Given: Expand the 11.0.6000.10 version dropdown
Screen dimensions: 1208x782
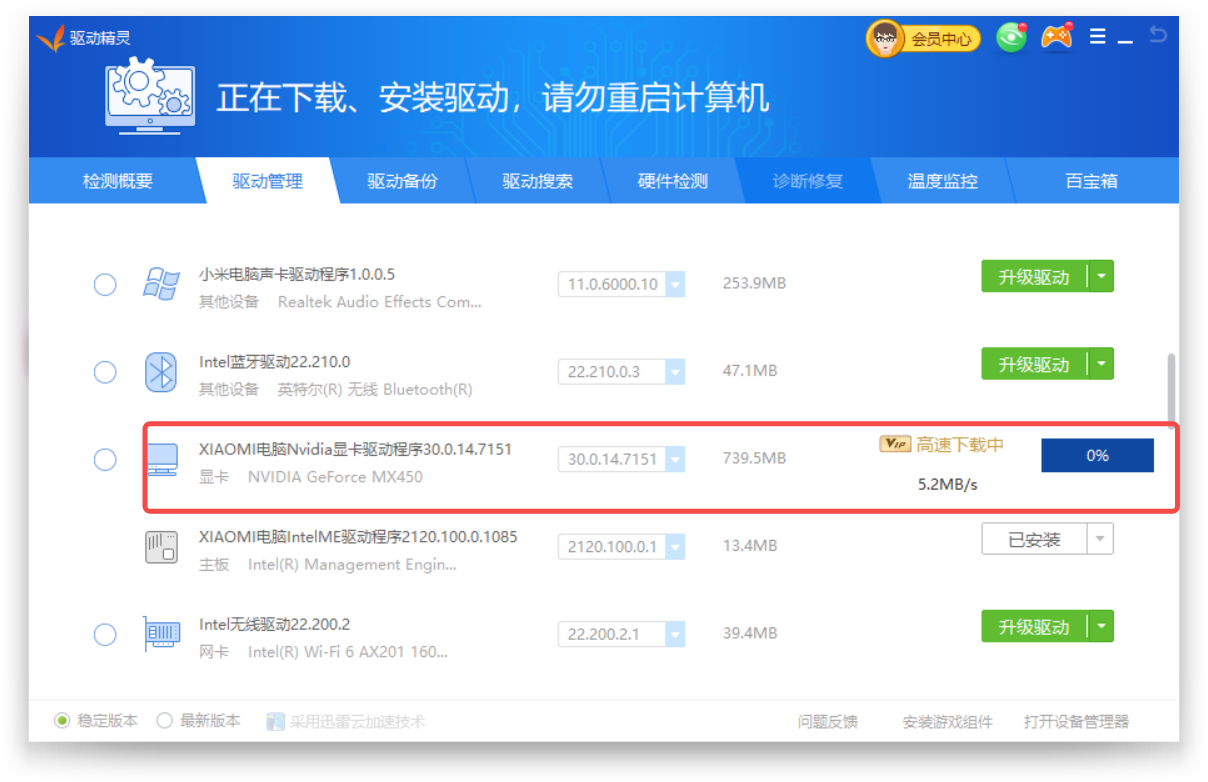Looking at the screenshot, I should click(675, 285).
